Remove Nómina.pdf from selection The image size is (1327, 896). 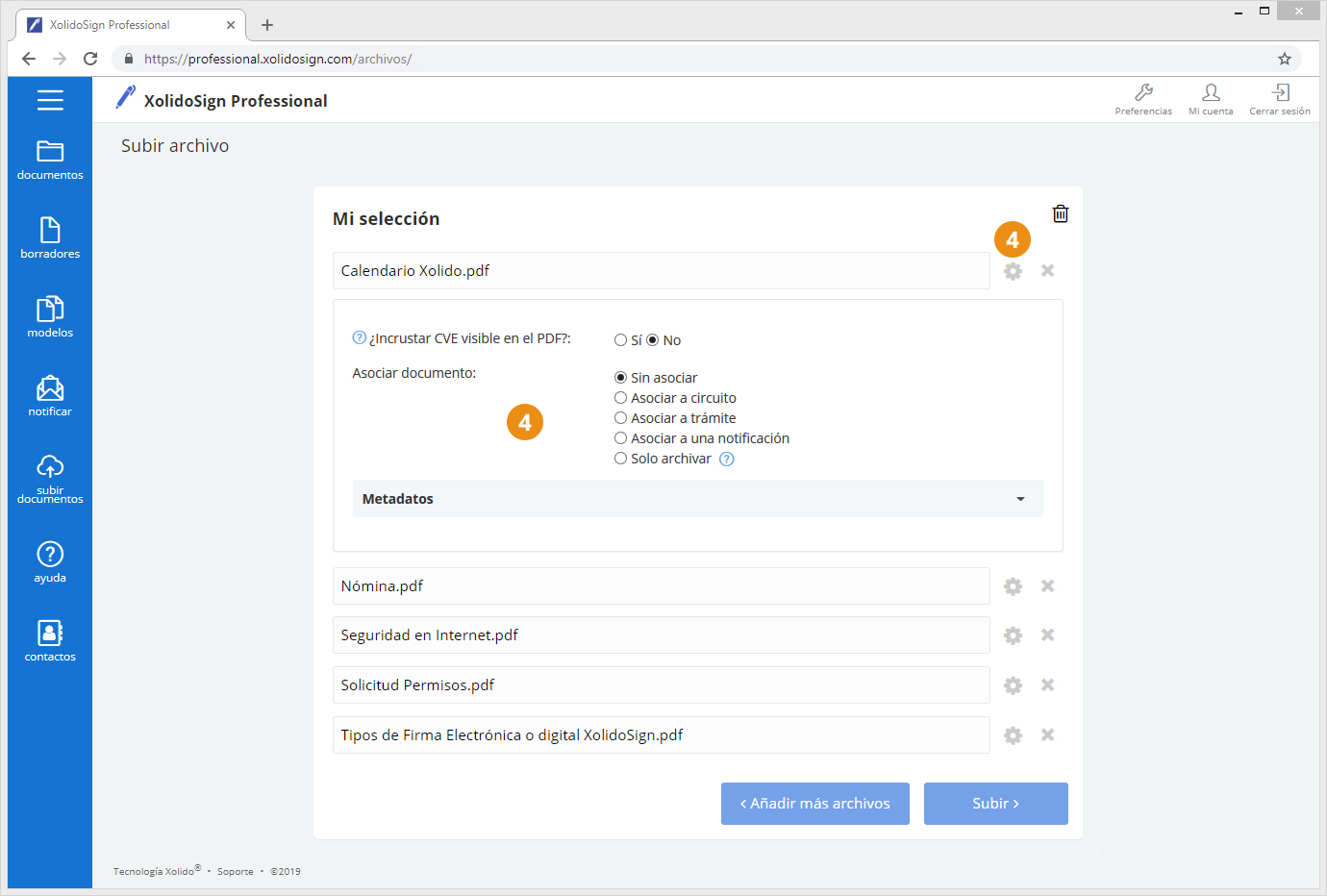pyautogui.click(x=1048, y=585)
